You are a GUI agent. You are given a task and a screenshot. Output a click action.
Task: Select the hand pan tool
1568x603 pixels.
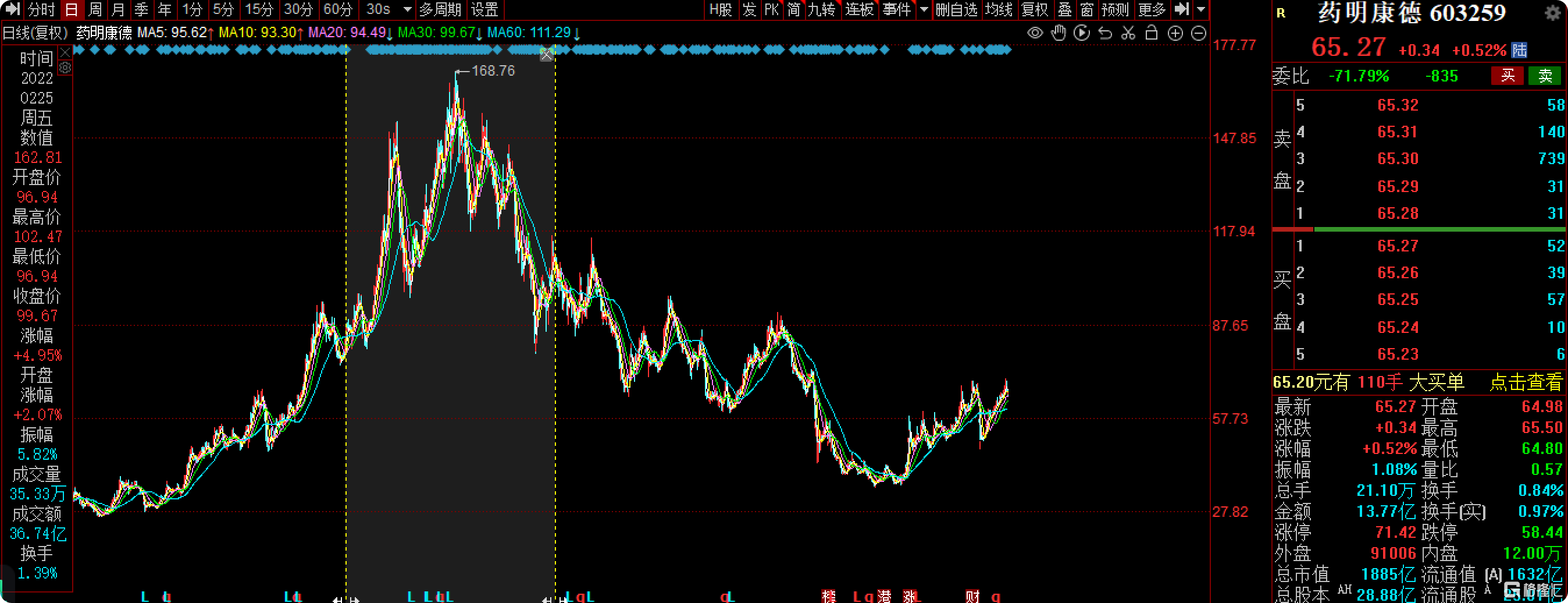tap(1059, 33)
